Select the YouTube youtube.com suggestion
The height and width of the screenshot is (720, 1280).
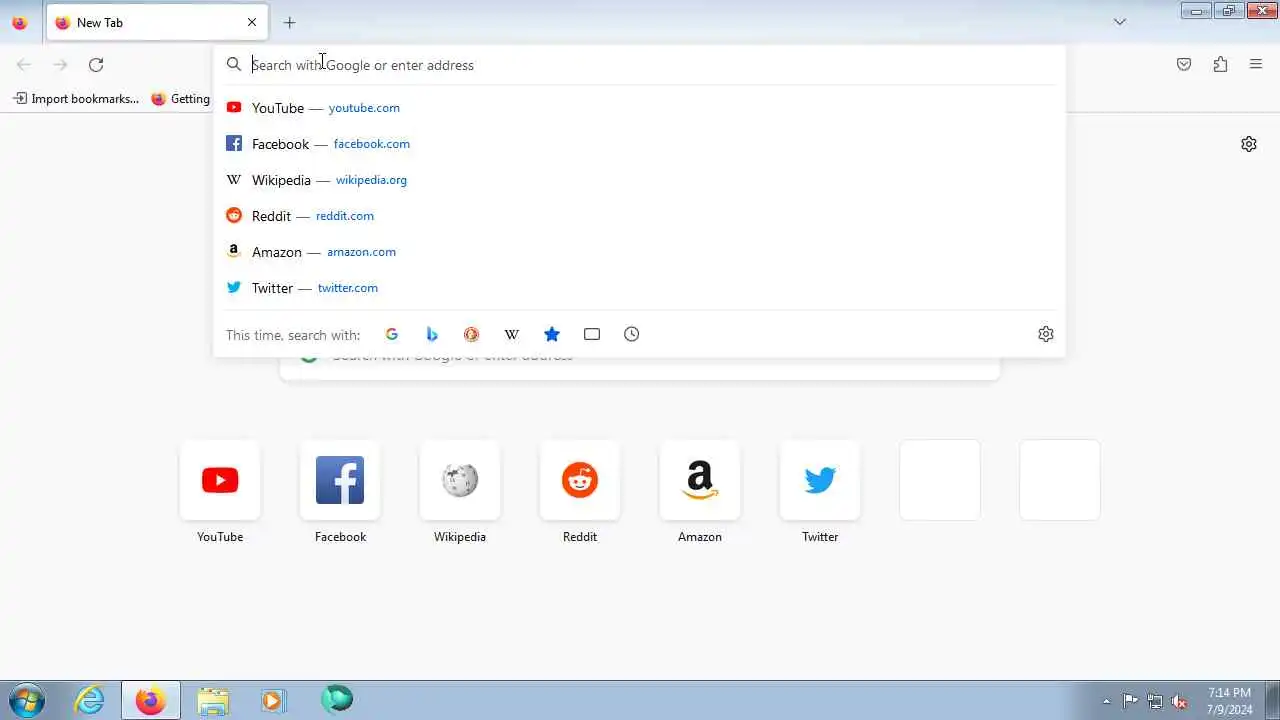pyautogui.click(x=639, y=108)
